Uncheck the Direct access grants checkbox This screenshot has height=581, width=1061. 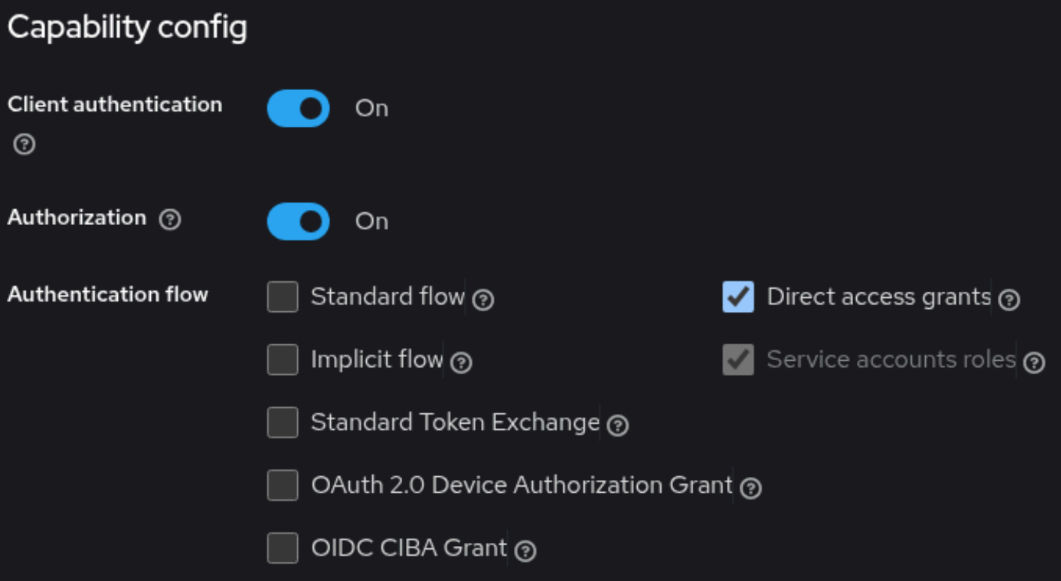point(738,297)
